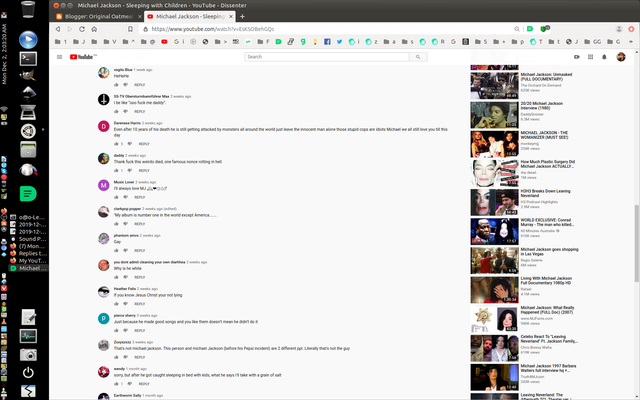Reload the page with the refresh icon
The width and height of the screenshot is (640, 400).
[82, 29]
